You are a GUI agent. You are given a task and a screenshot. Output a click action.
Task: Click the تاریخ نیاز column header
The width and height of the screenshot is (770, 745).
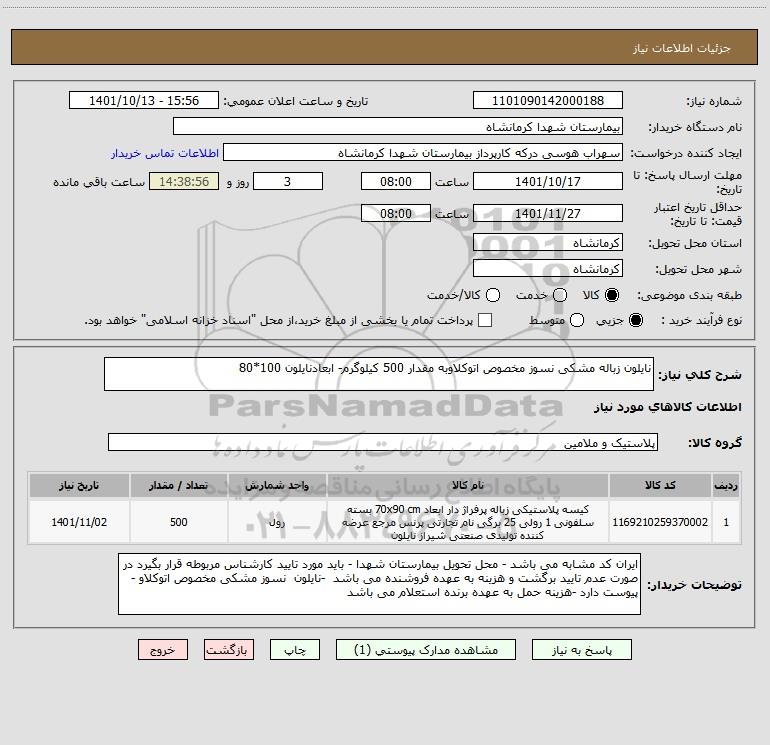tap(79, 485)
